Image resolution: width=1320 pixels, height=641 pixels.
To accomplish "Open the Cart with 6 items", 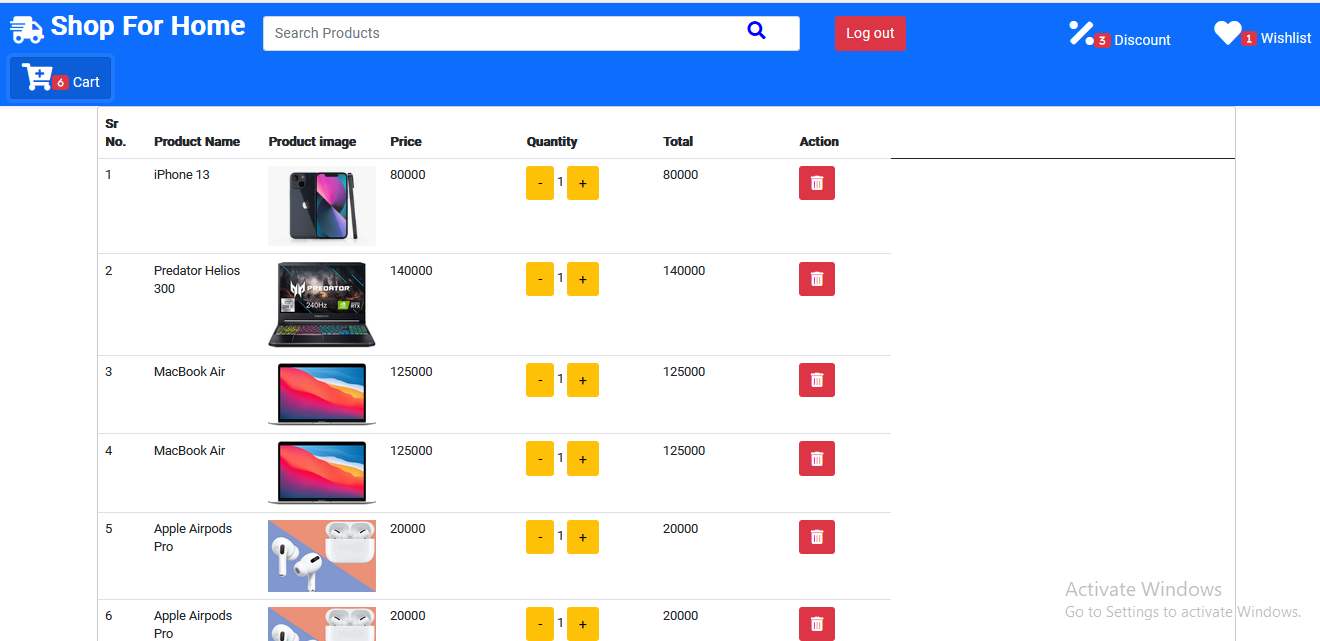I will [x=60, y=77].
